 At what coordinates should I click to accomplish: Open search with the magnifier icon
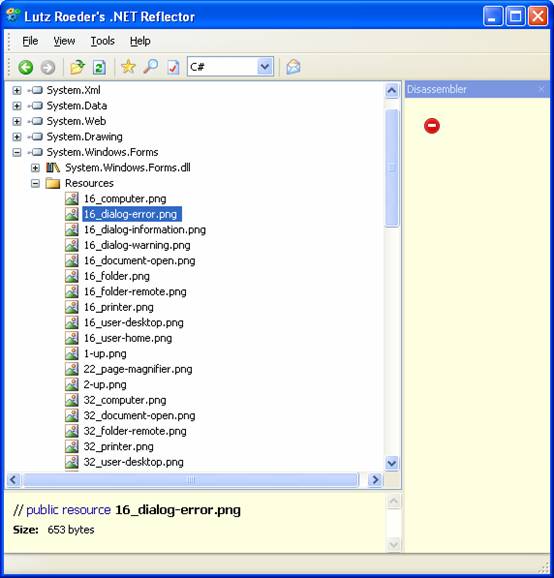coord(151,67)
